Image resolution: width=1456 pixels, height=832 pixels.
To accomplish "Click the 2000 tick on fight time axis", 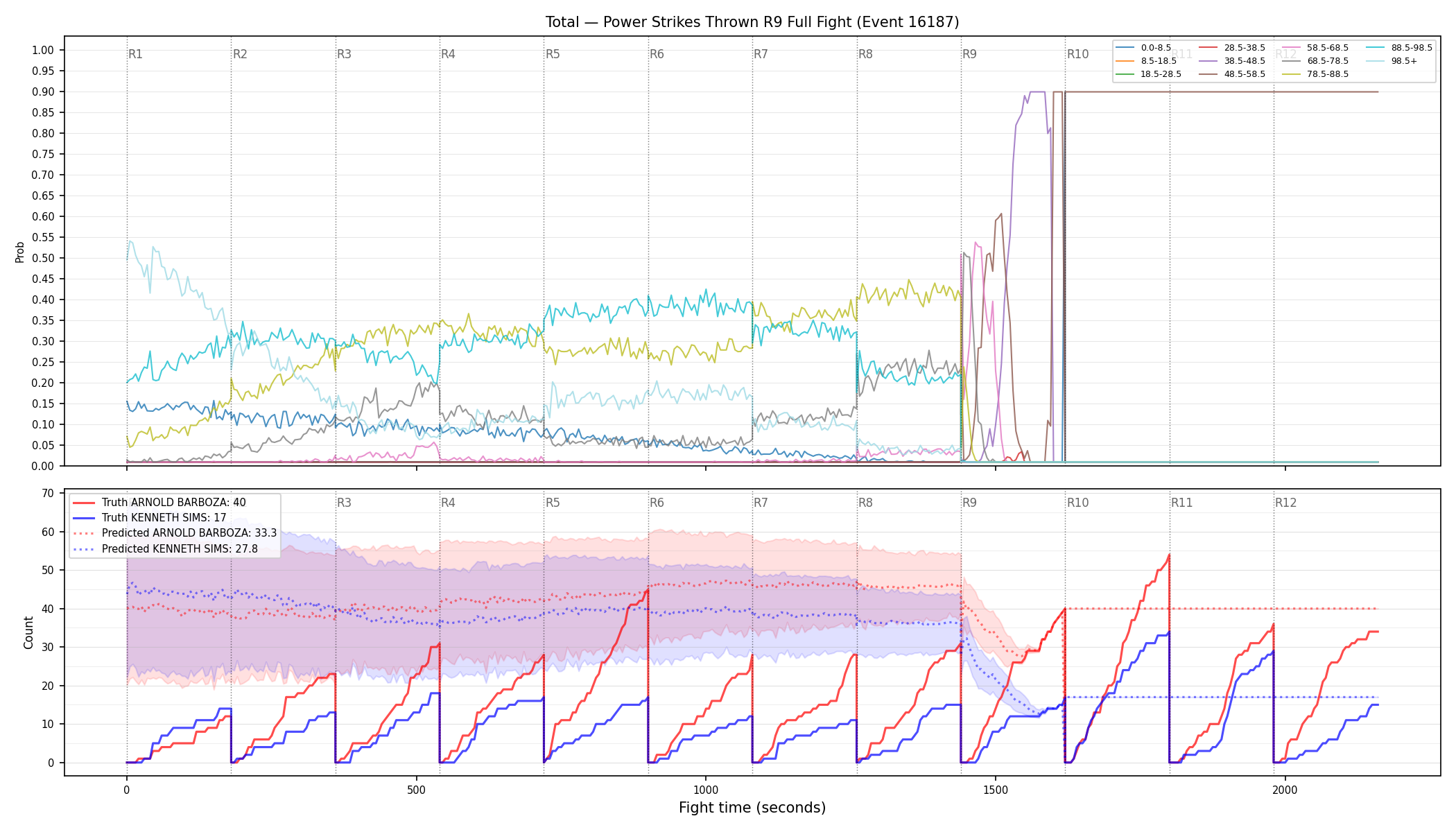I will (1285, 790).
